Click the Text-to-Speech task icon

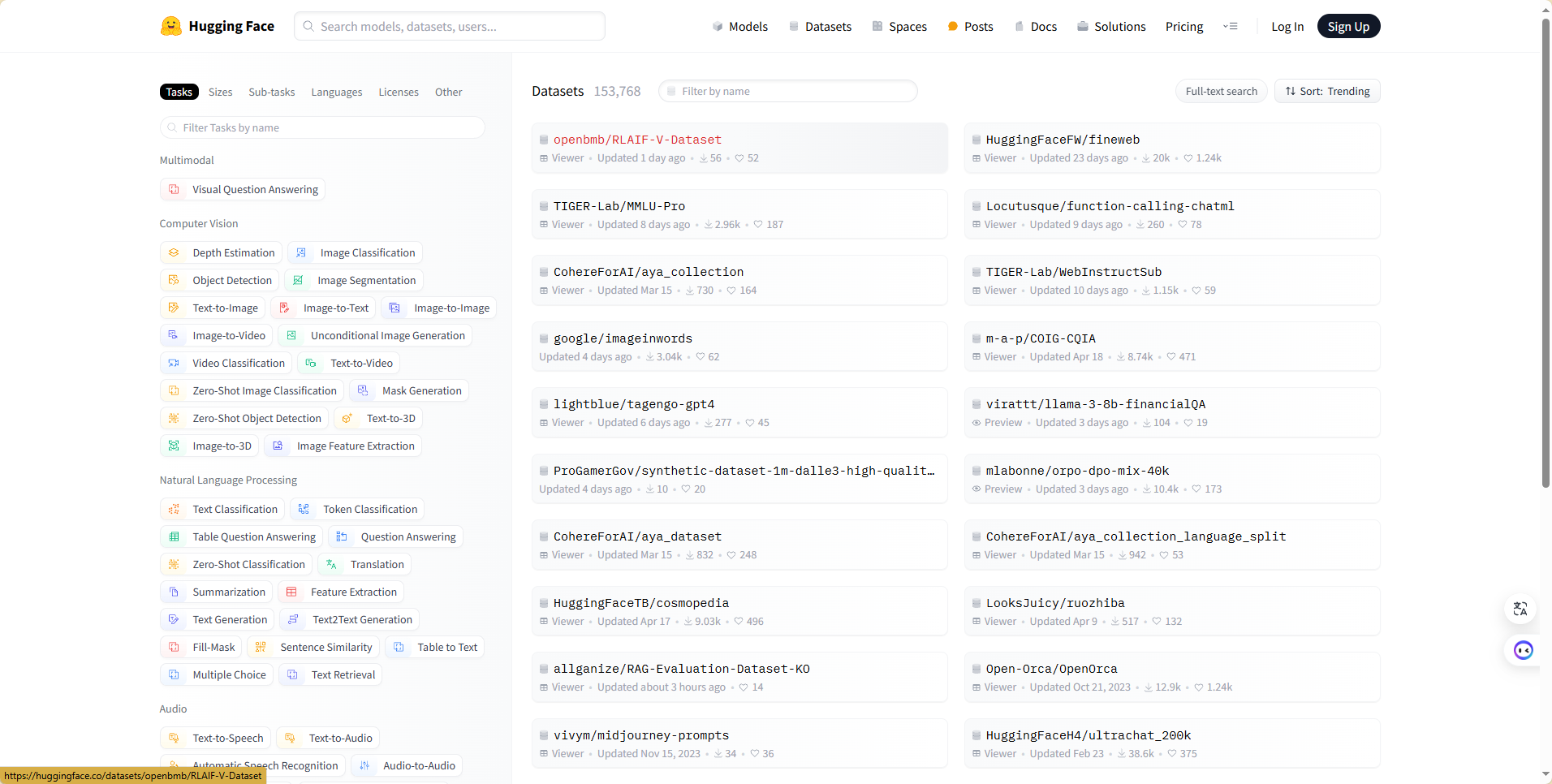pos(174,739)
